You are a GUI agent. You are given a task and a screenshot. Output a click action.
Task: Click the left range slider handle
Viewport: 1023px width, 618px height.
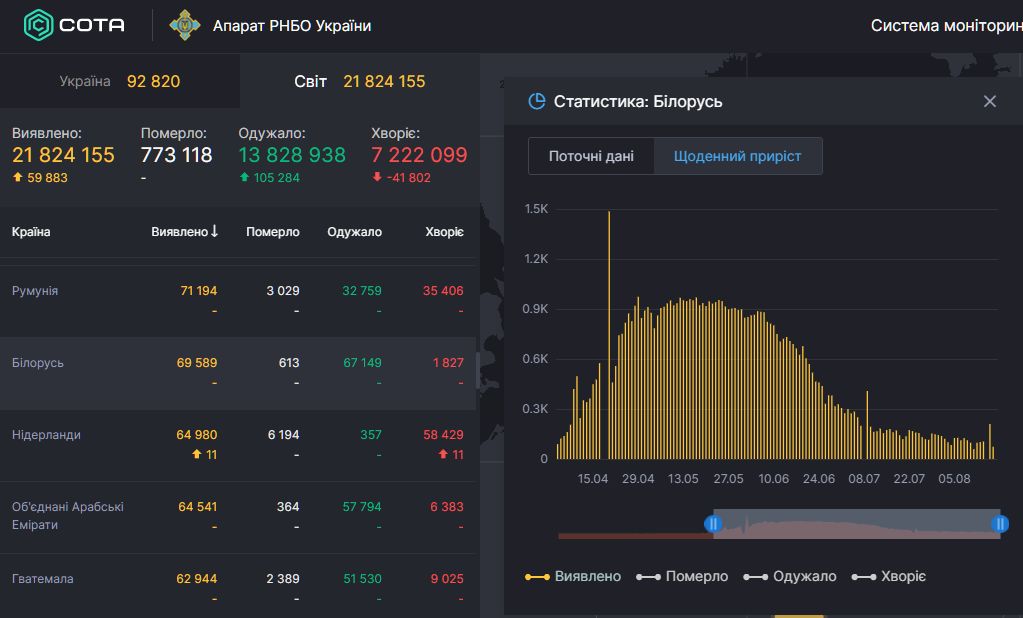tap(713, 523)
